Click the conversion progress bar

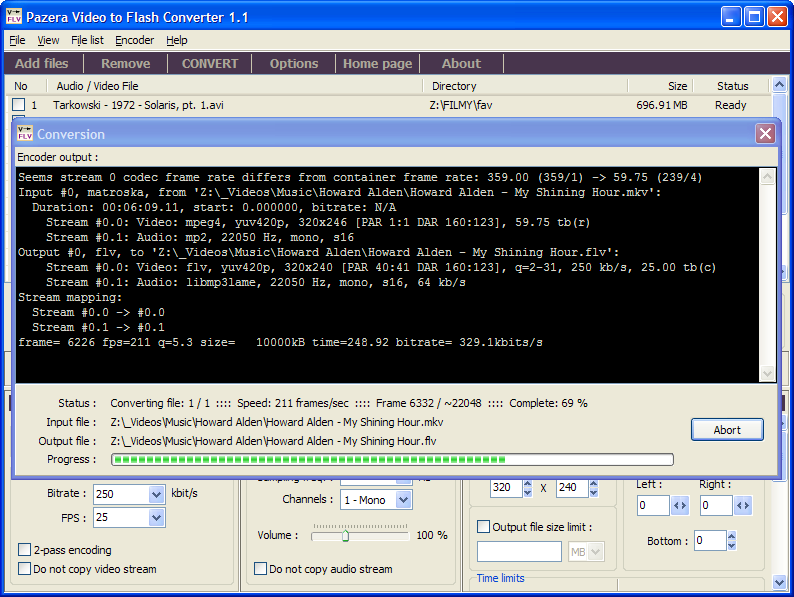point(392,459)
